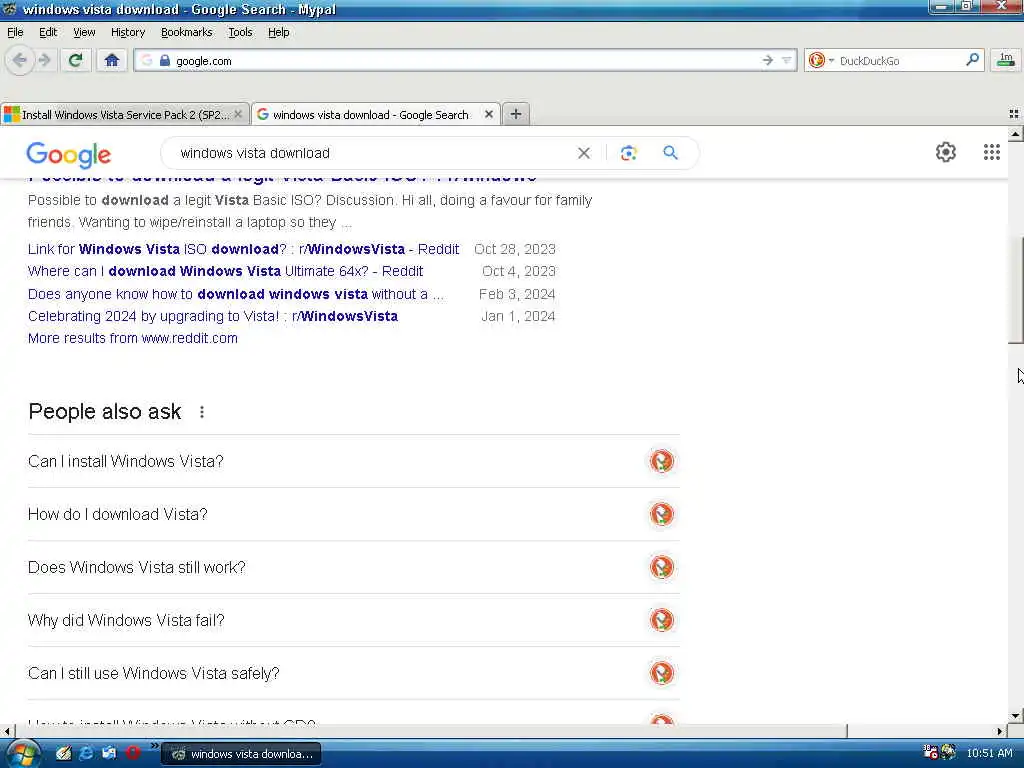Open the Google apps grid
The width and height of the screenshot is (1024, 768).
click(991, 152)
